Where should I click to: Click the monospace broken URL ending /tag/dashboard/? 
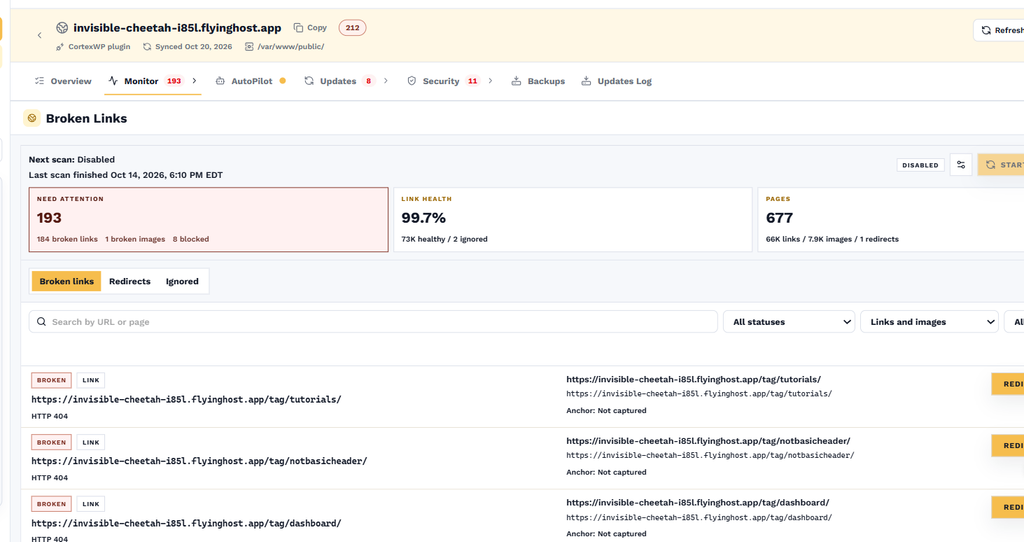[186, 523]
